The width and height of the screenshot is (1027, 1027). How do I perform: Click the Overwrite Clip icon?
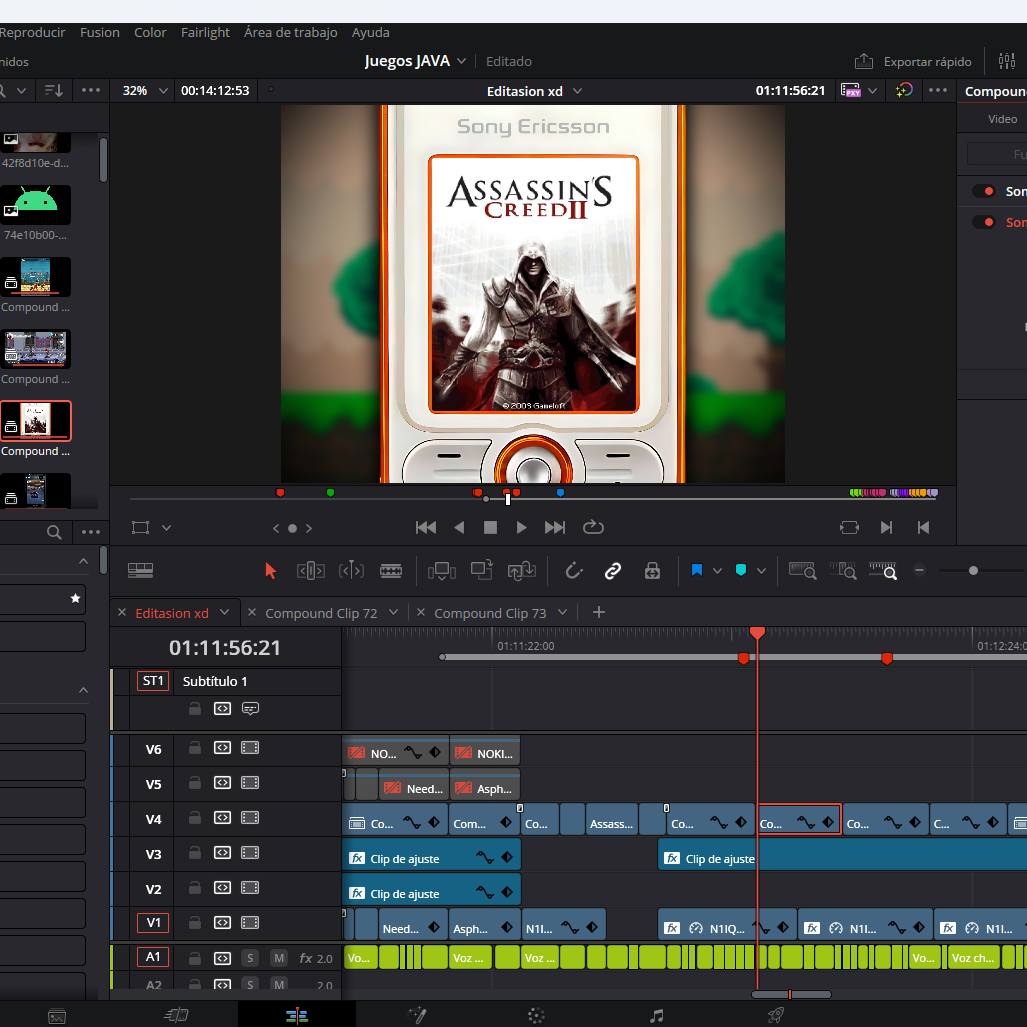coord(481,570)
